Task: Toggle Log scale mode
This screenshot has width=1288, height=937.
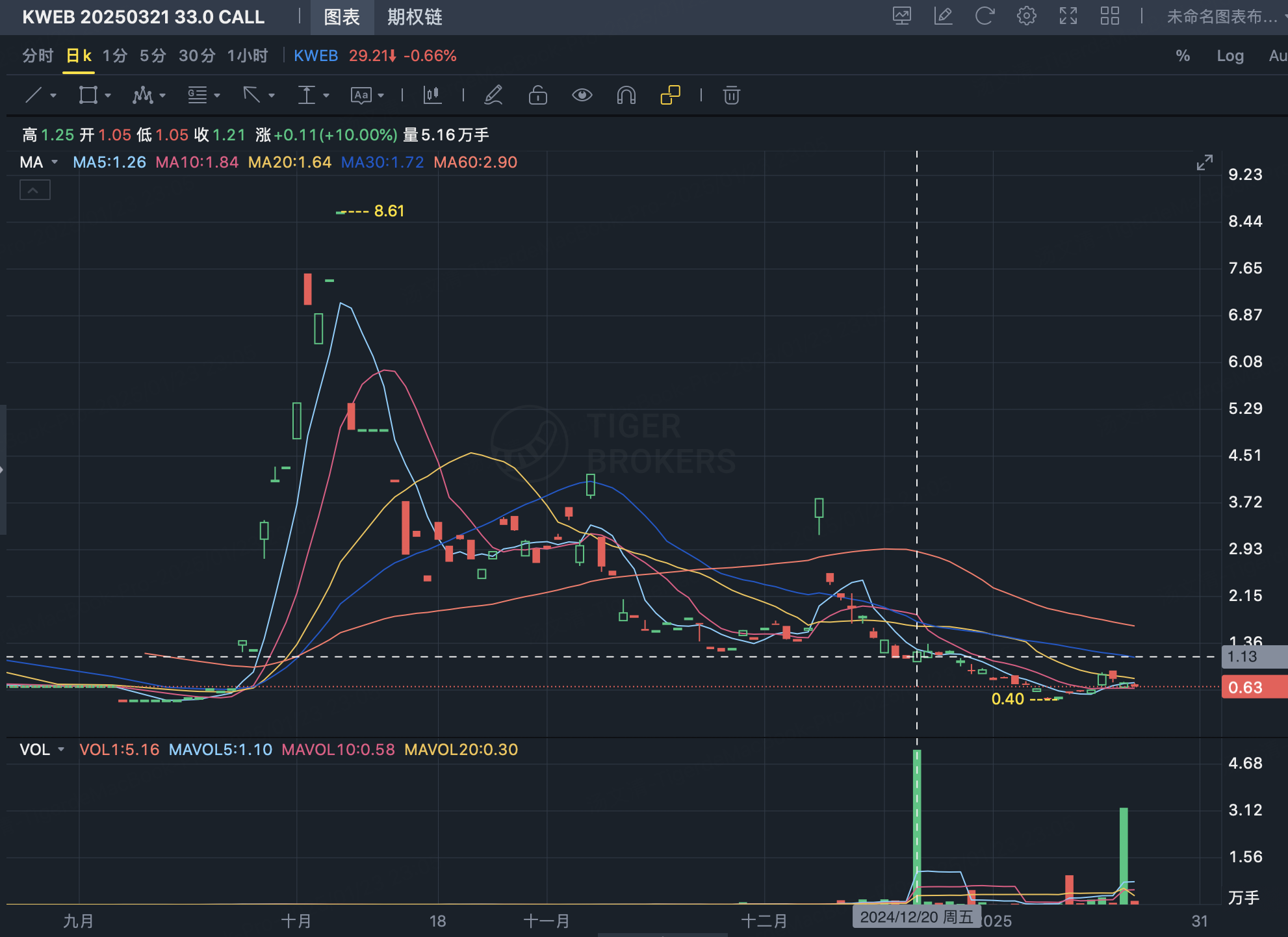Action: (1230, 56)
